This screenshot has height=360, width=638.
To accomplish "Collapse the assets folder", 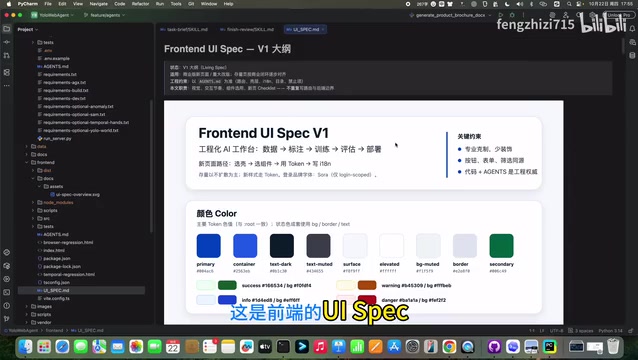I will (39, 186).
